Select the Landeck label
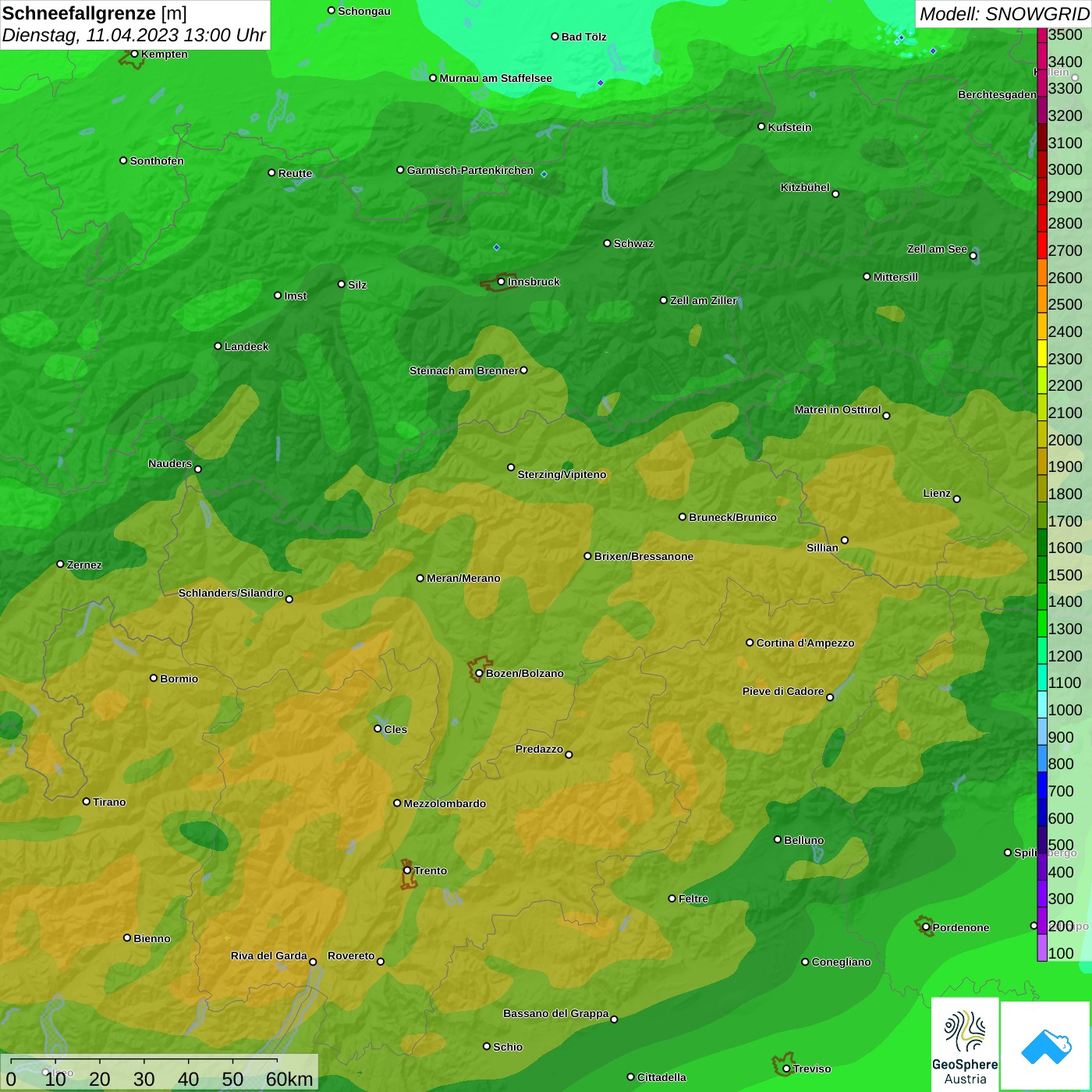Screen dimensions: 1092x1092 (x=246, y=346)
